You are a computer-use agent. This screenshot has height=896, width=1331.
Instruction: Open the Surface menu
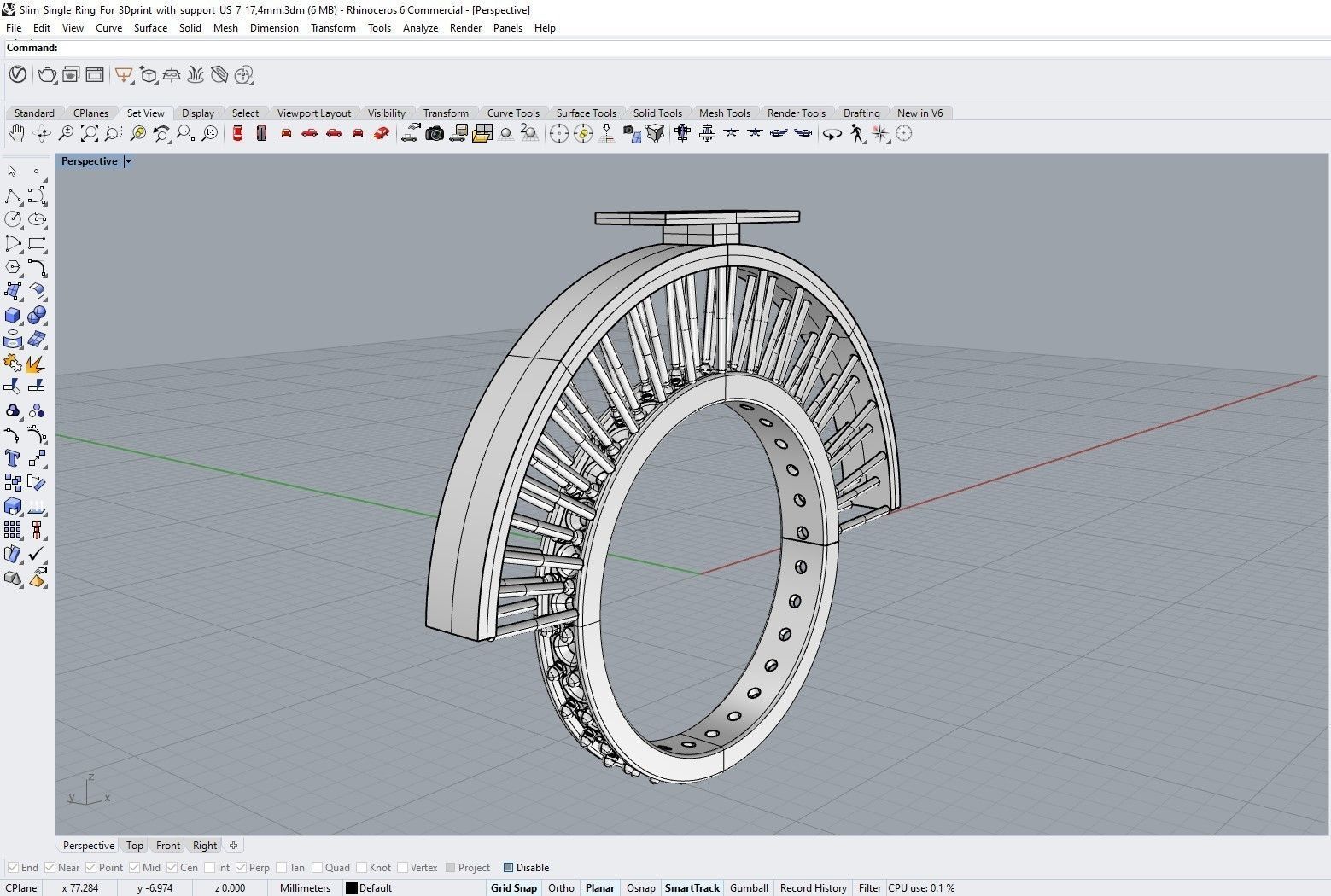coord(150,28)
